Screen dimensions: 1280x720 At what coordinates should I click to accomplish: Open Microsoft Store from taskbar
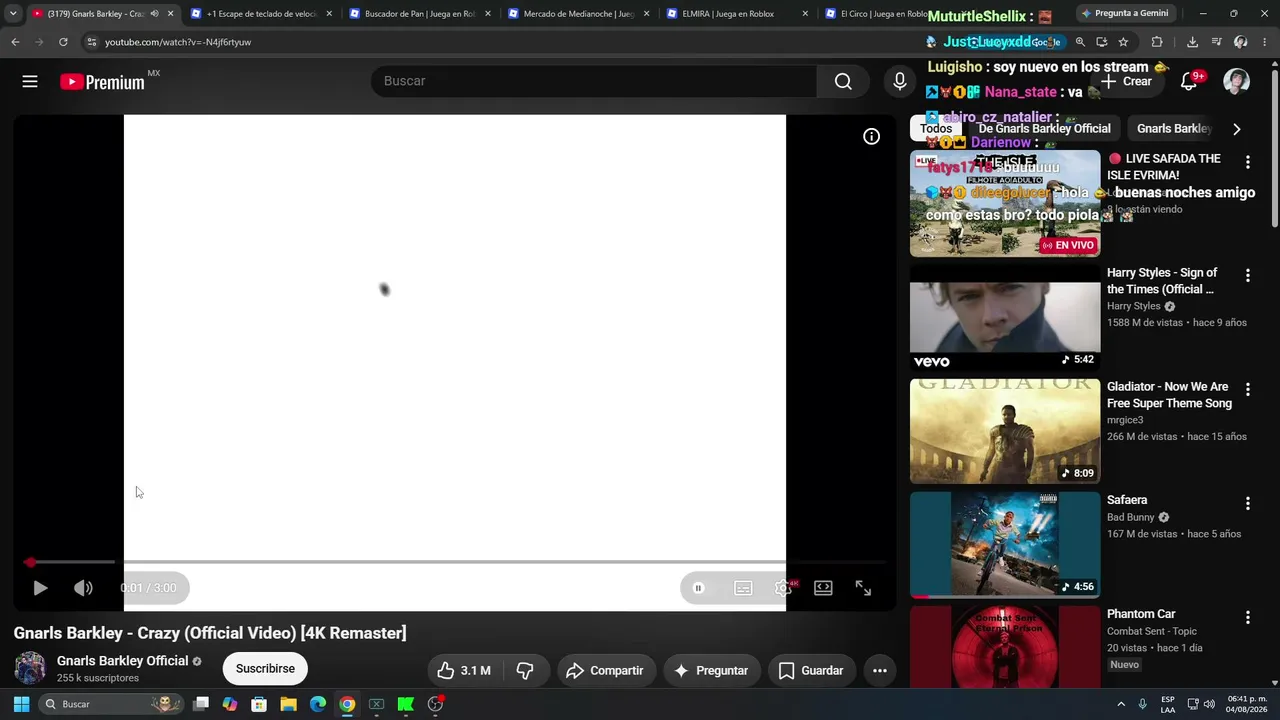pyautogui.click(x=259, y=704)
